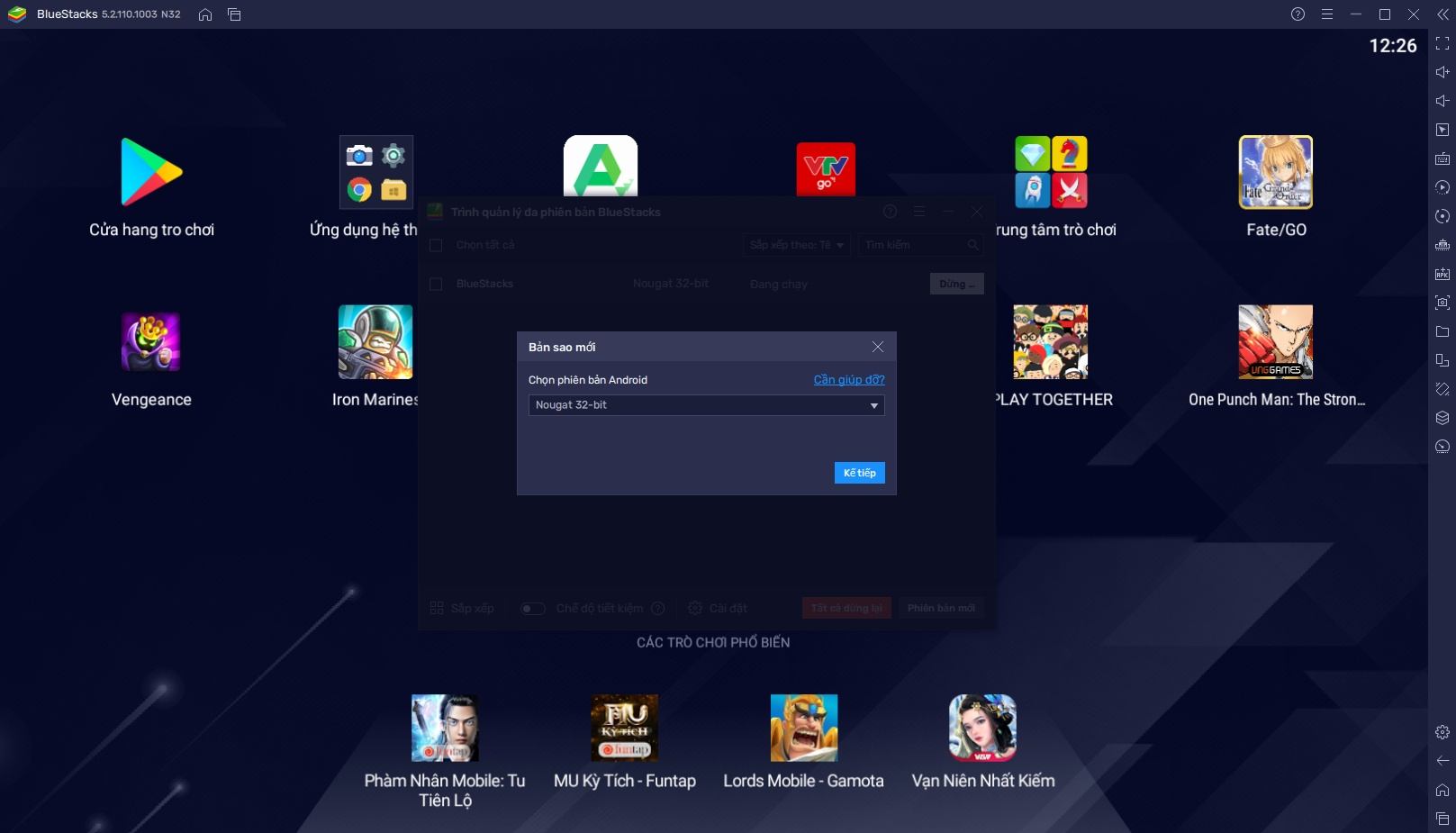Open Android version dropdown Nougat 32-bit
This screenshot has height=833, width=1456.
click(707, 405)
